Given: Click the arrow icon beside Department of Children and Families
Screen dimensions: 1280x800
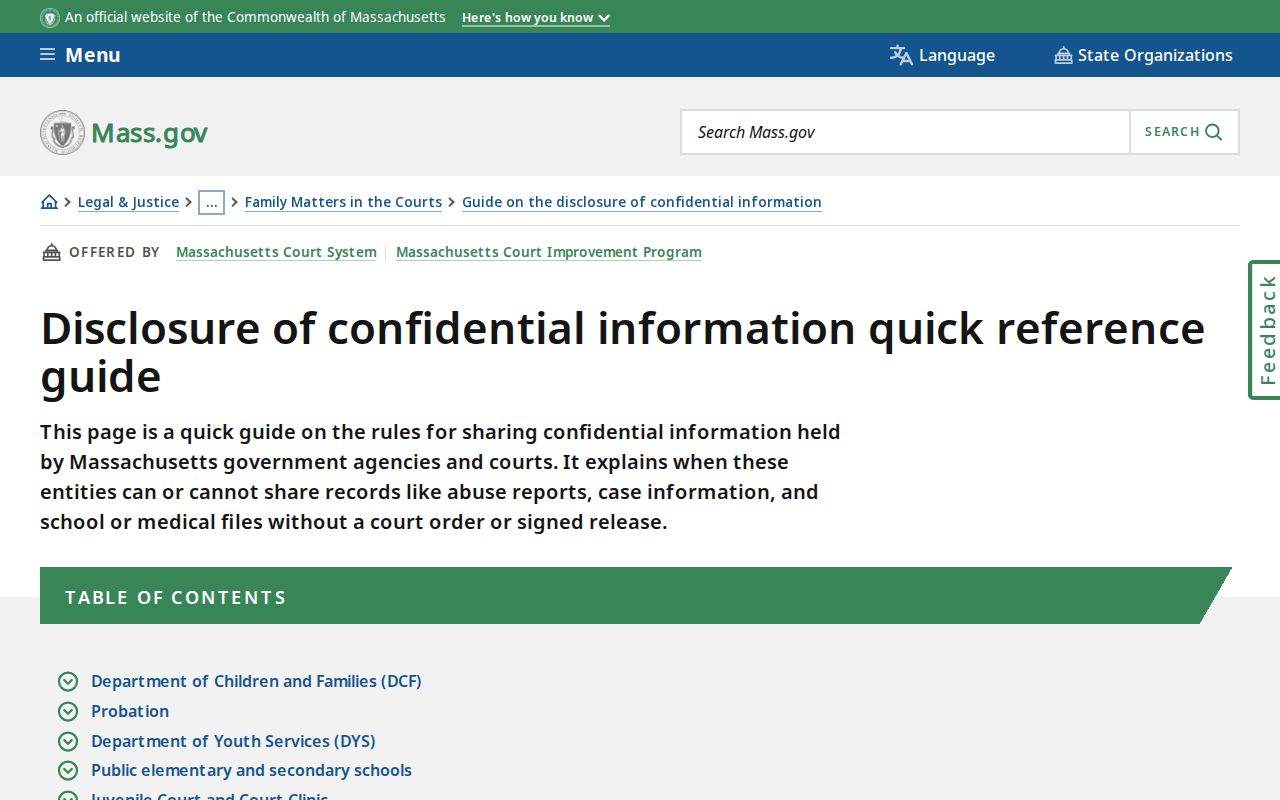Looking at the screenshot, I should click(68, 681).
